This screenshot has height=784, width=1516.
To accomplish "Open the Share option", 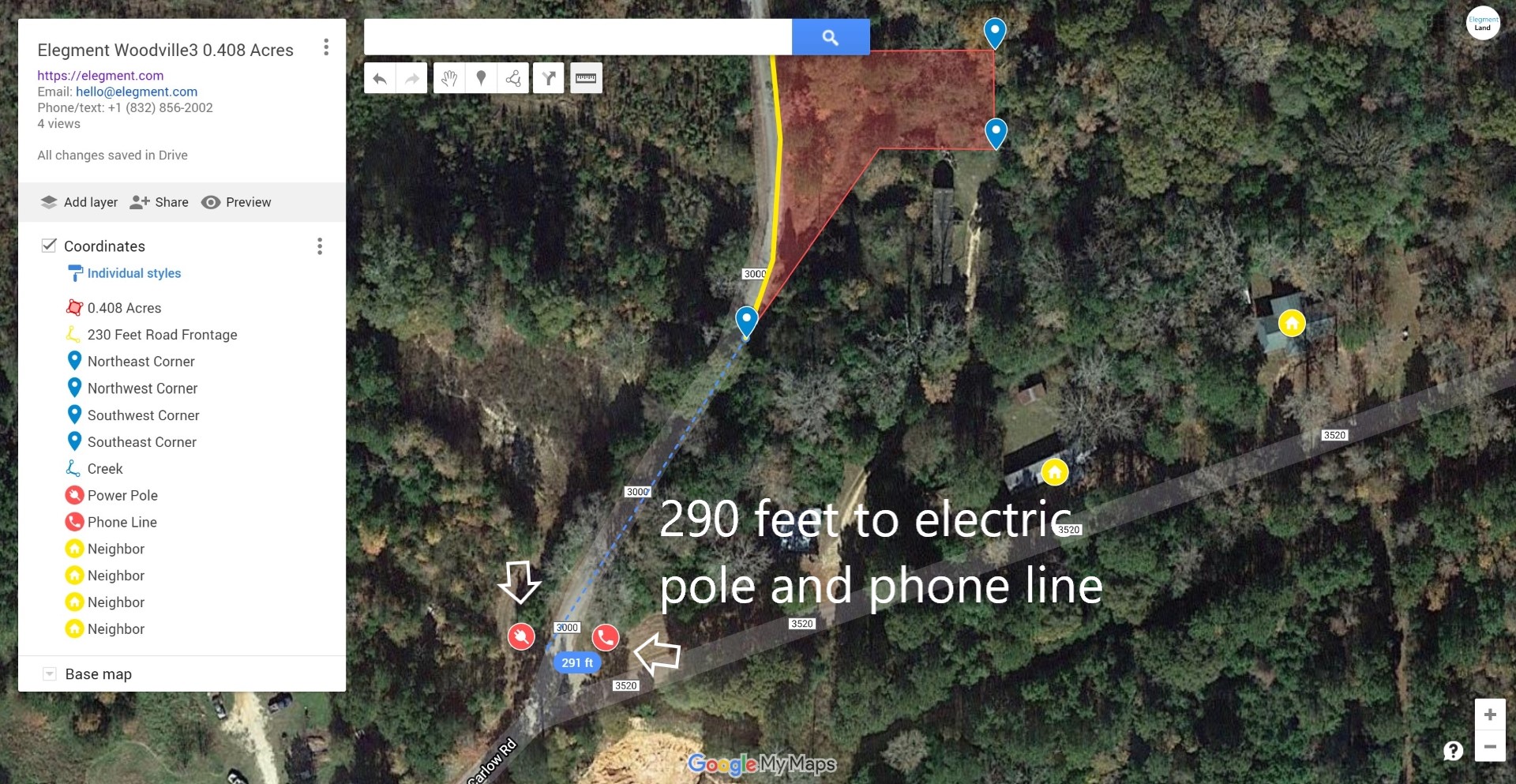I will click(x=159, y=202).
